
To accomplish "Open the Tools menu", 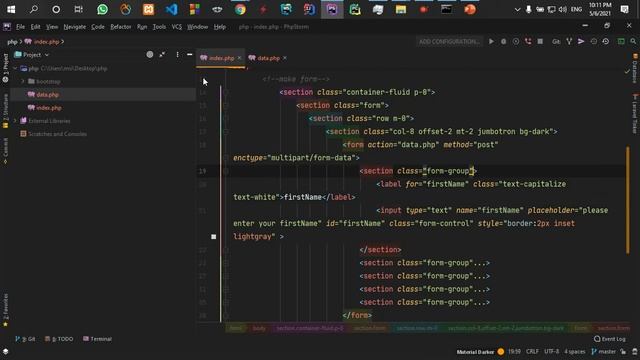I will click(159, 27).
